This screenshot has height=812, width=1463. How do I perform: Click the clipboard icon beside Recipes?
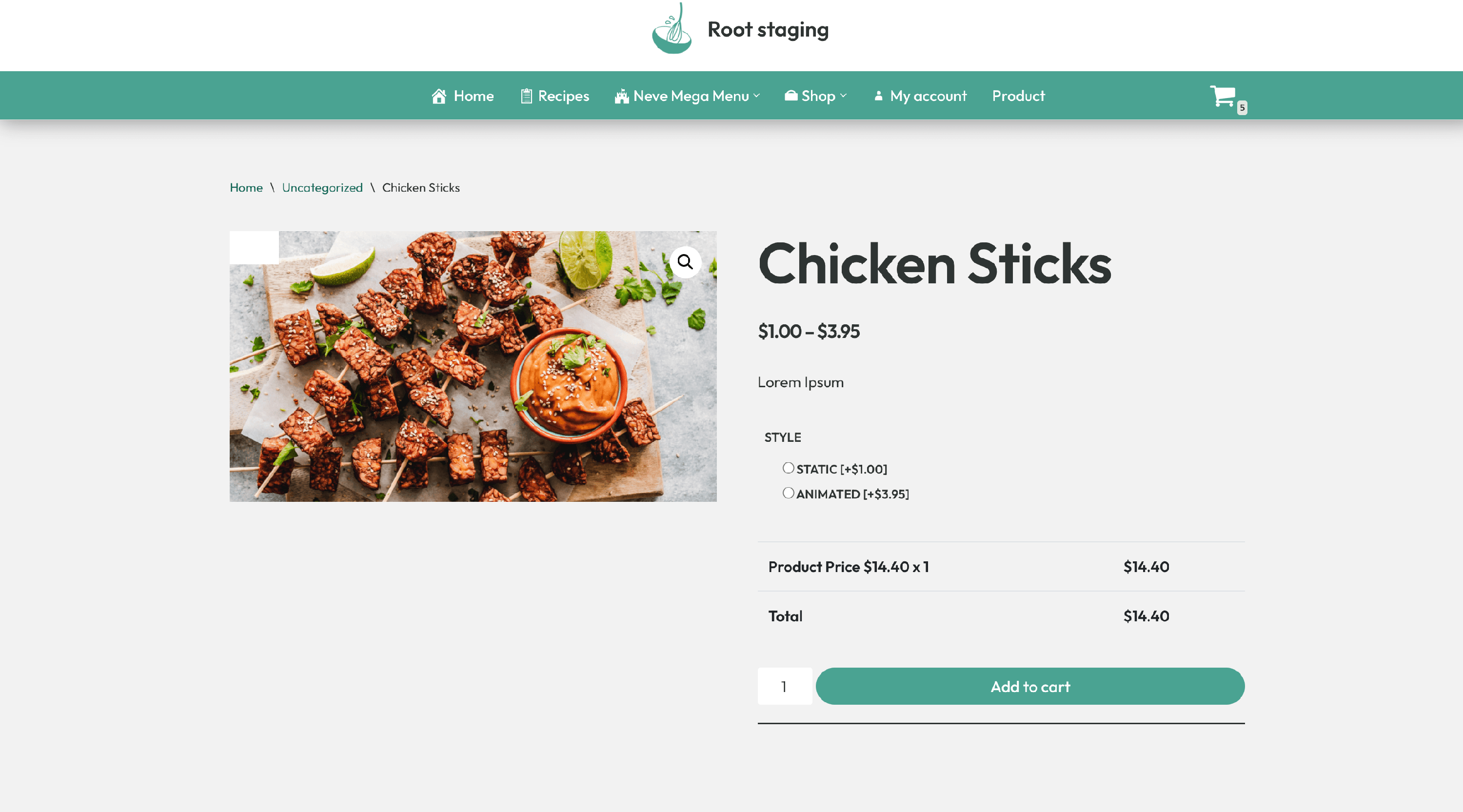[x=526, y=96]
